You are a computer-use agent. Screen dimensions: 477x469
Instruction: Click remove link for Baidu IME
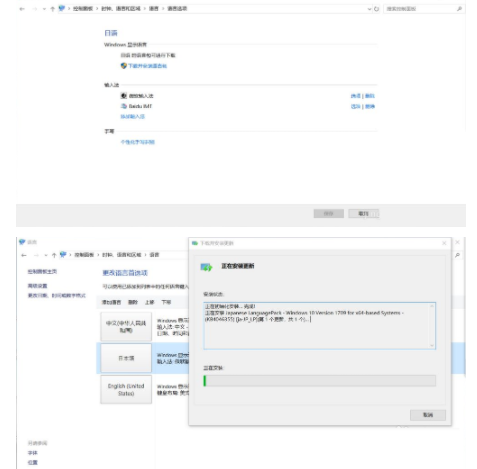tap(370, 107)
